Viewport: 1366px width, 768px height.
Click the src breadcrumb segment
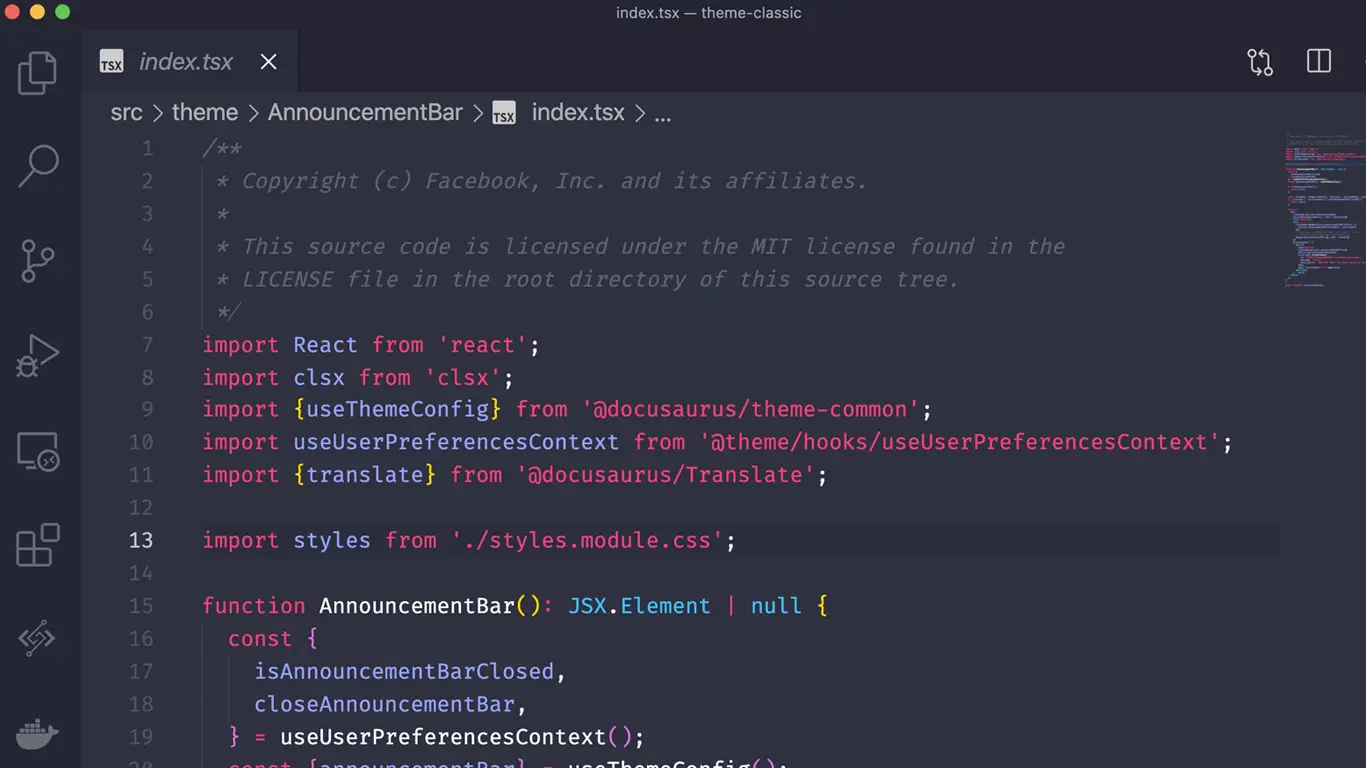click(x=127, y=113)
